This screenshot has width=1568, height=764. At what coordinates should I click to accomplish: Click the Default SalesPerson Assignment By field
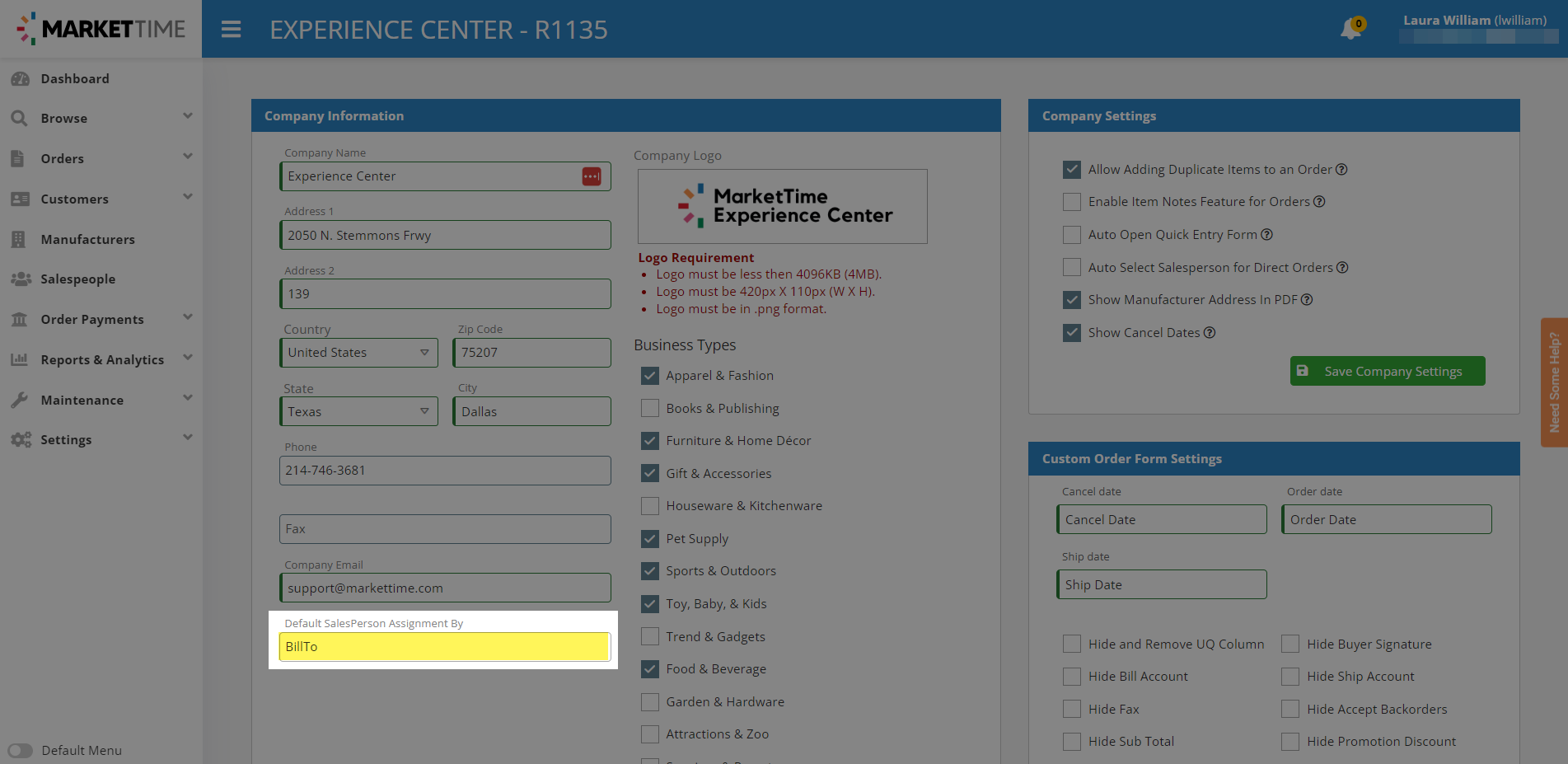[x=444, y=647]
